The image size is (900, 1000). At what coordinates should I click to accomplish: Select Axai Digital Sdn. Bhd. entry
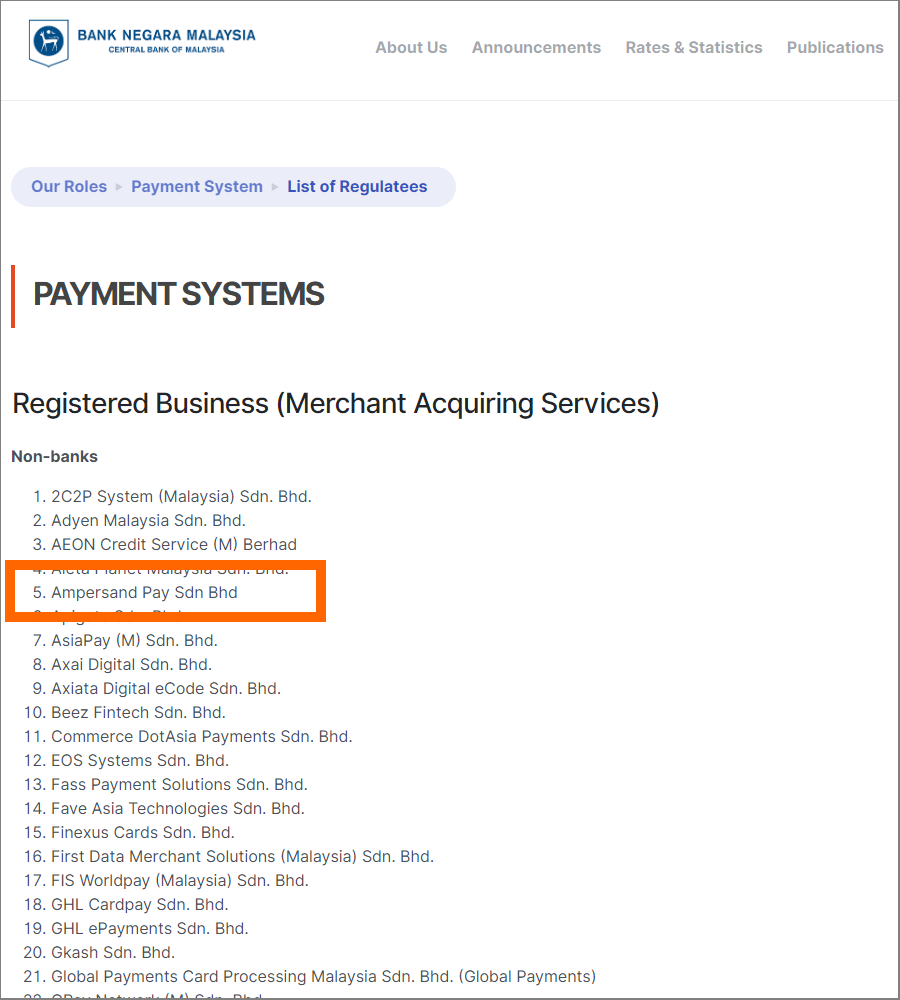coord(131,665)
